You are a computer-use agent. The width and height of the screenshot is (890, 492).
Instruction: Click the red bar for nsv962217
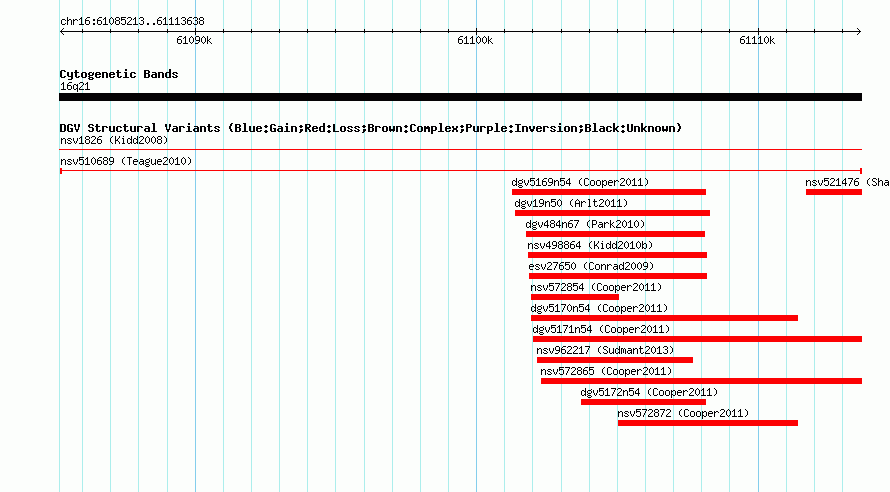[615, 360]
